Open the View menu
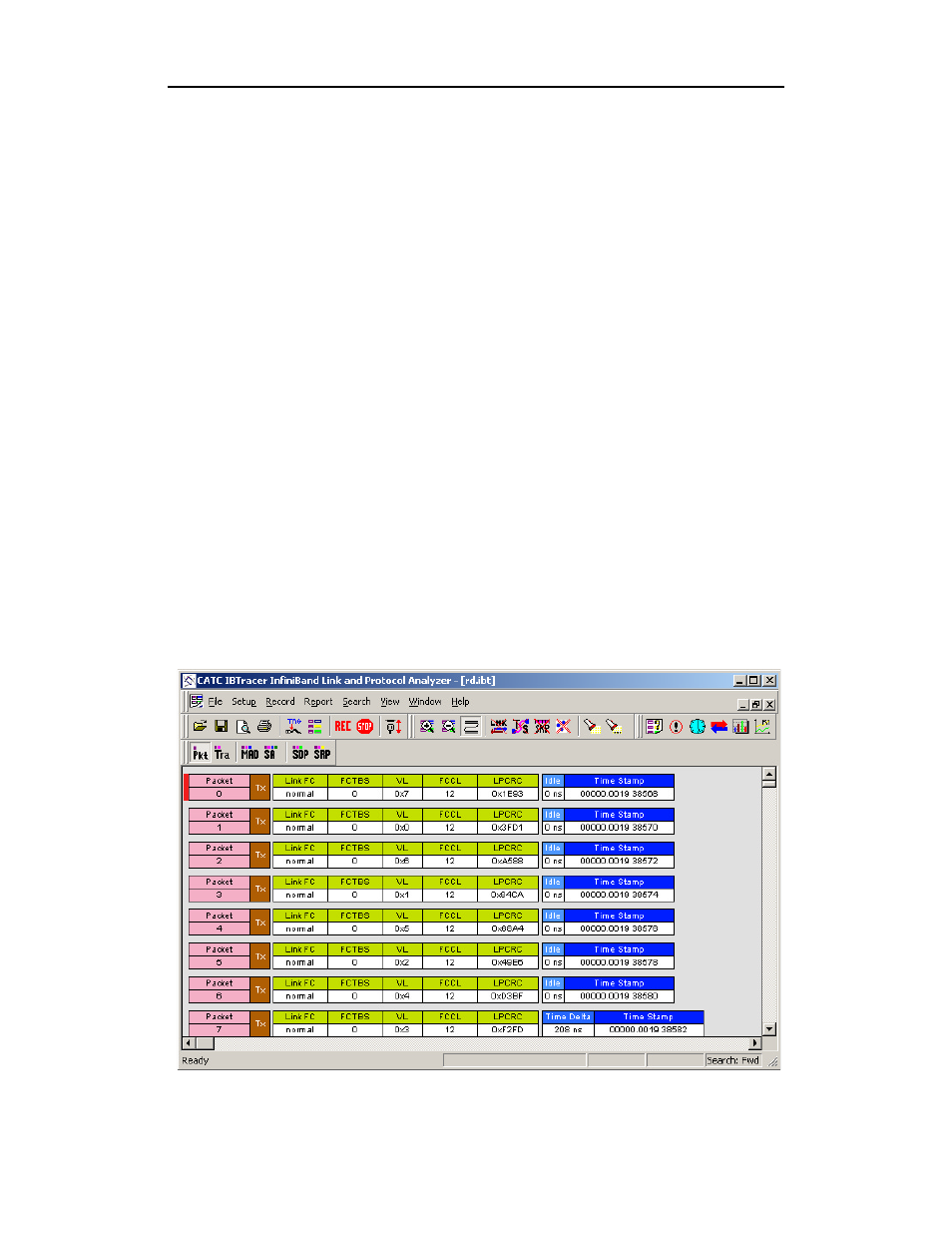952x1233 pixels. [390, 702]
